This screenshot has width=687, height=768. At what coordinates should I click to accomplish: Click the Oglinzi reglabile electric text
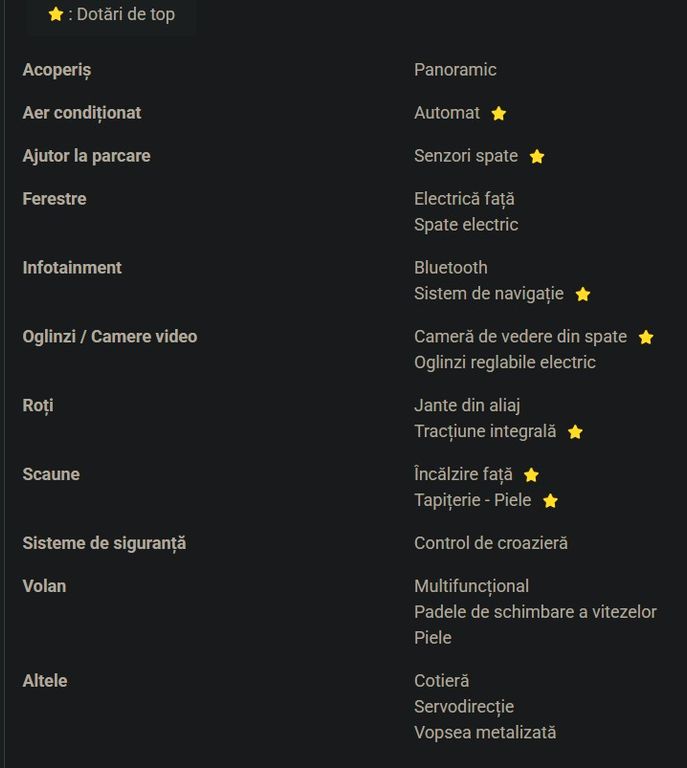pos(505,363)
